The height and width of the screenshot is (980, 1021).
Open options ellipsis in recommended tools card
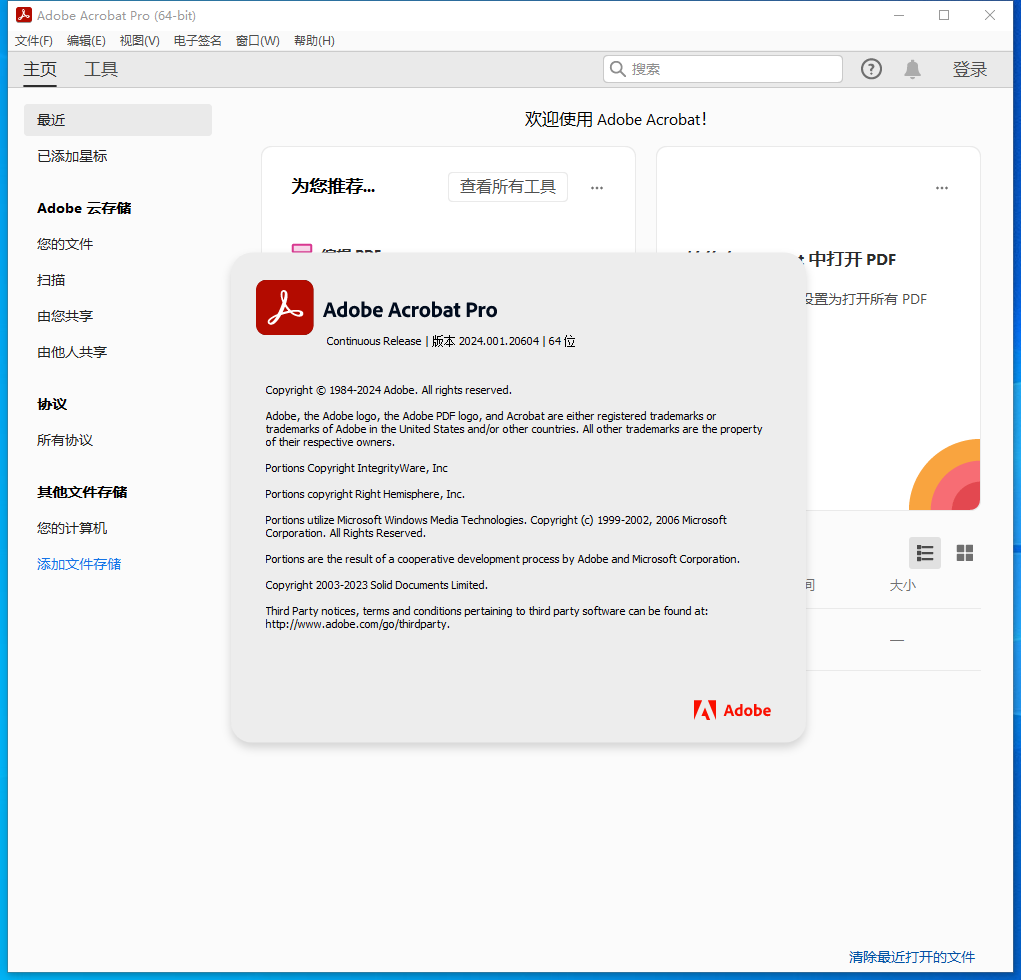pyautogui.click(x=596, y=188)
